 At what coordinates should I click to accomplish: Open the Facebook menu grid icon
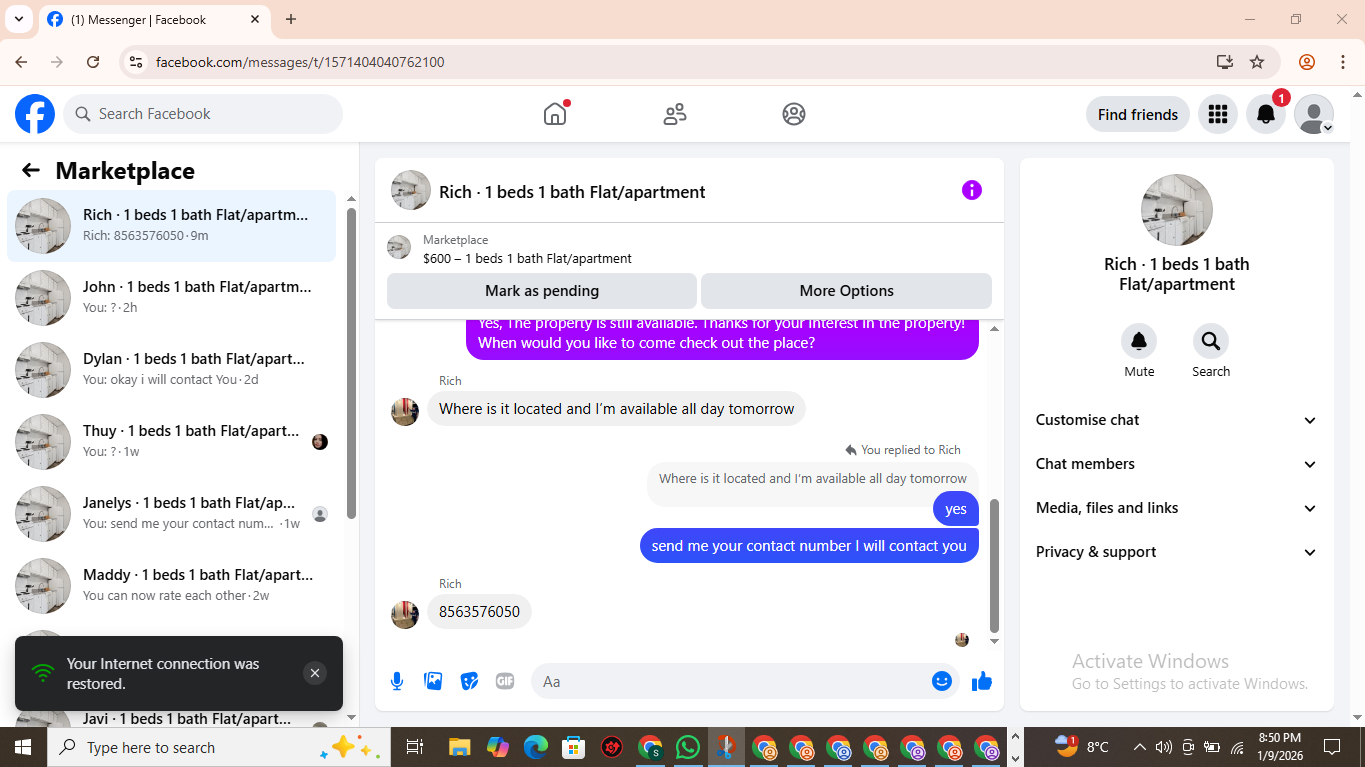(x=1217, y=114)
